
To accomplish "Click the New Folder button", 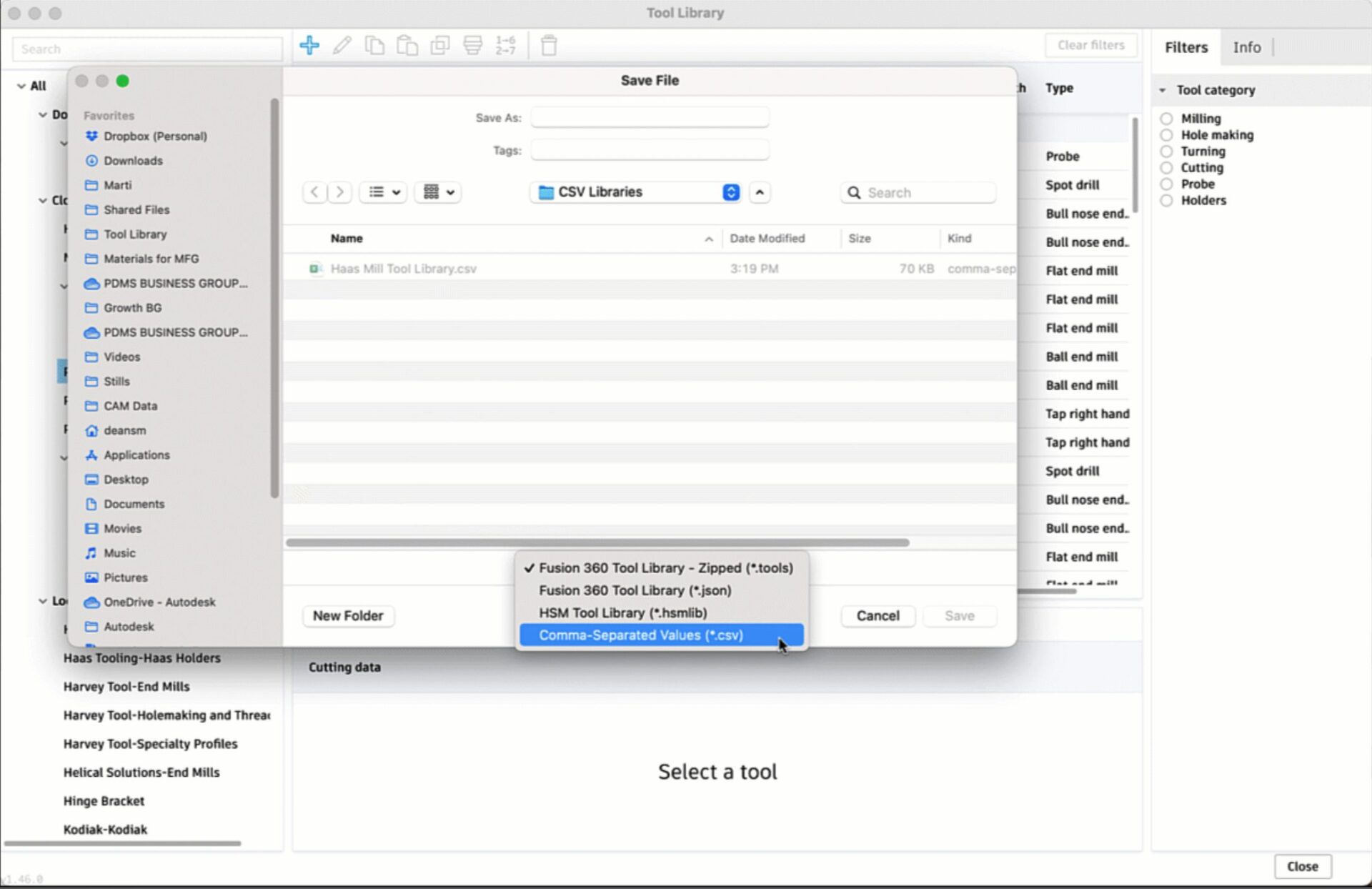I will [x=348, y=616].
